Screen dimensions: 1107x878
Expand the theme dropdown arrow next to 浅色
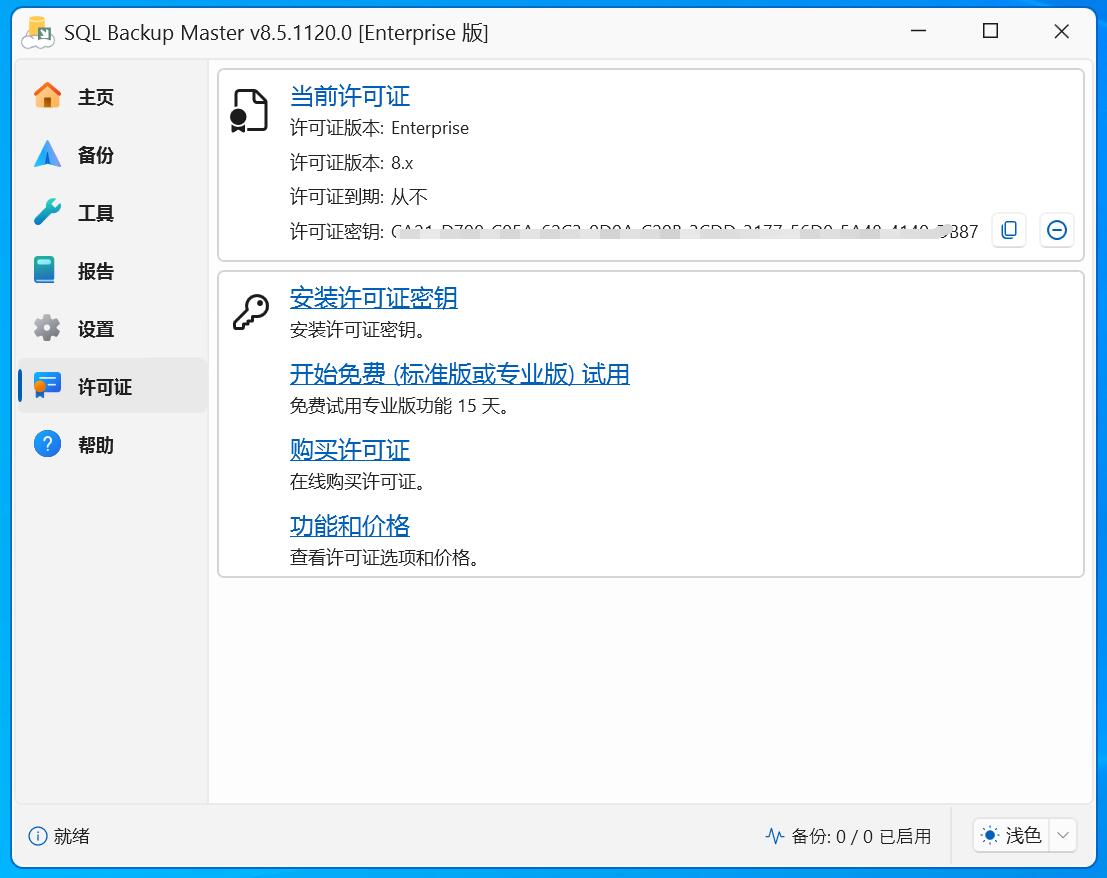click(1063, 836)
